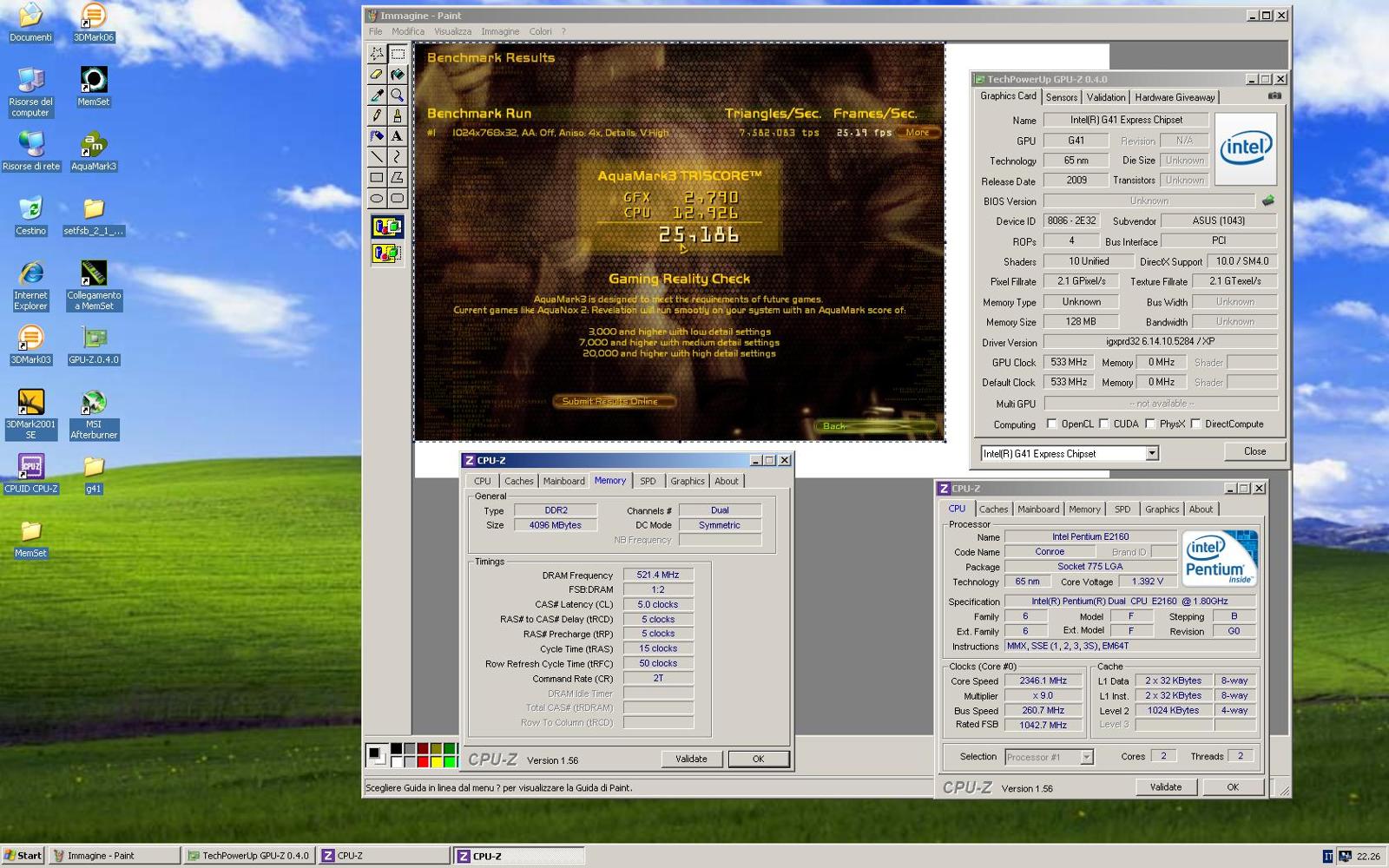1389x868 pixels.
Task: Open the Colori menu in Paint
Action: pos(540,31)
